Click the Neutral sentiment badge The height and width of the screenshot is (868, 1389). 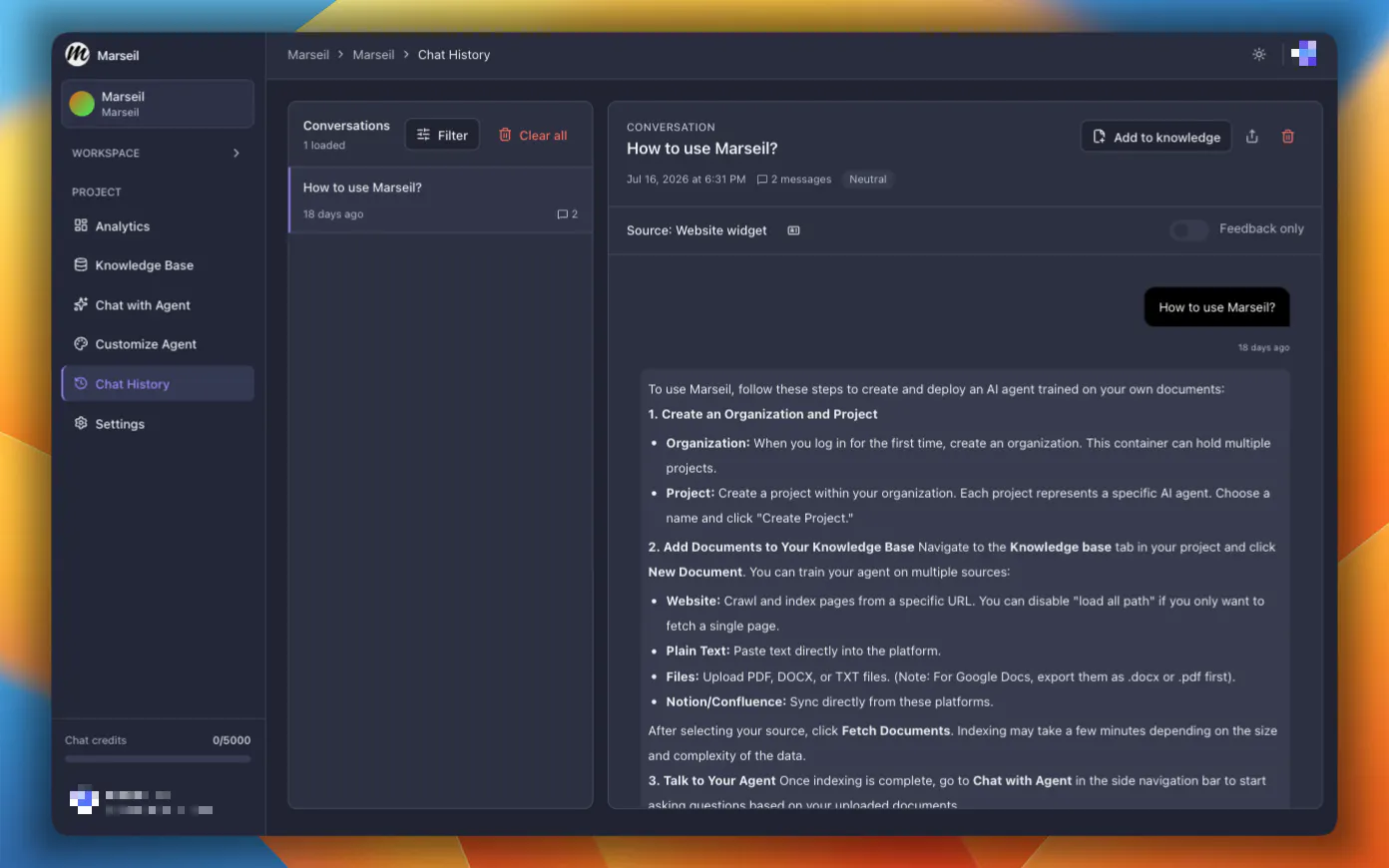pos(867,180)
